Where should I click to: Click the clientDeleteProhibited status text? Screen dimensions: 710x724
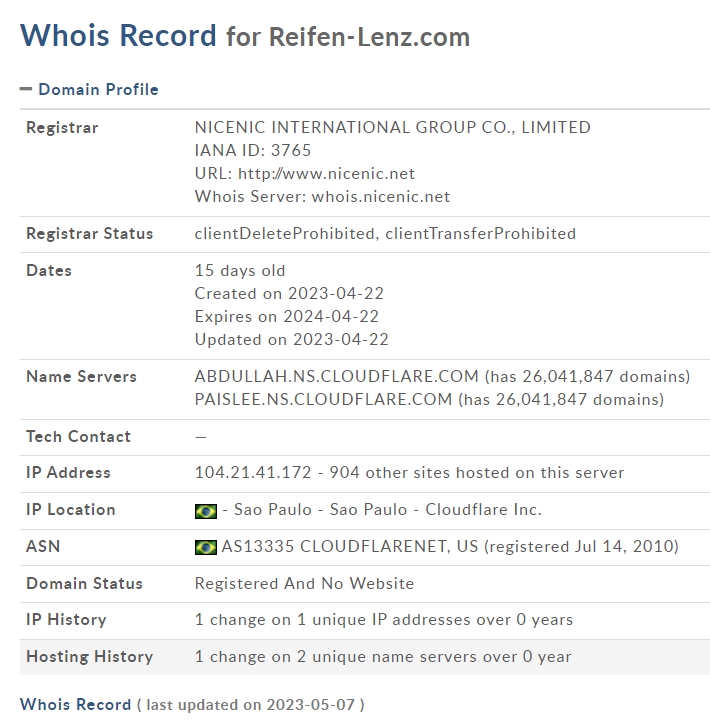pyautogui.click(x=284, y=234)
